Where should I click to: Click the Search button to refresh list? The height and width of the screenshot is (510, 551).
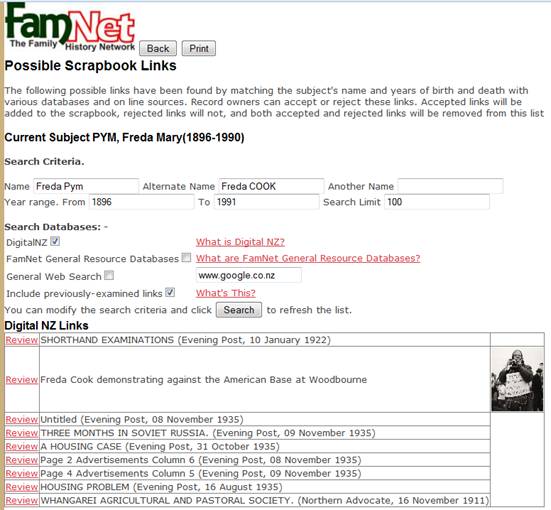[x=239, y=310]
